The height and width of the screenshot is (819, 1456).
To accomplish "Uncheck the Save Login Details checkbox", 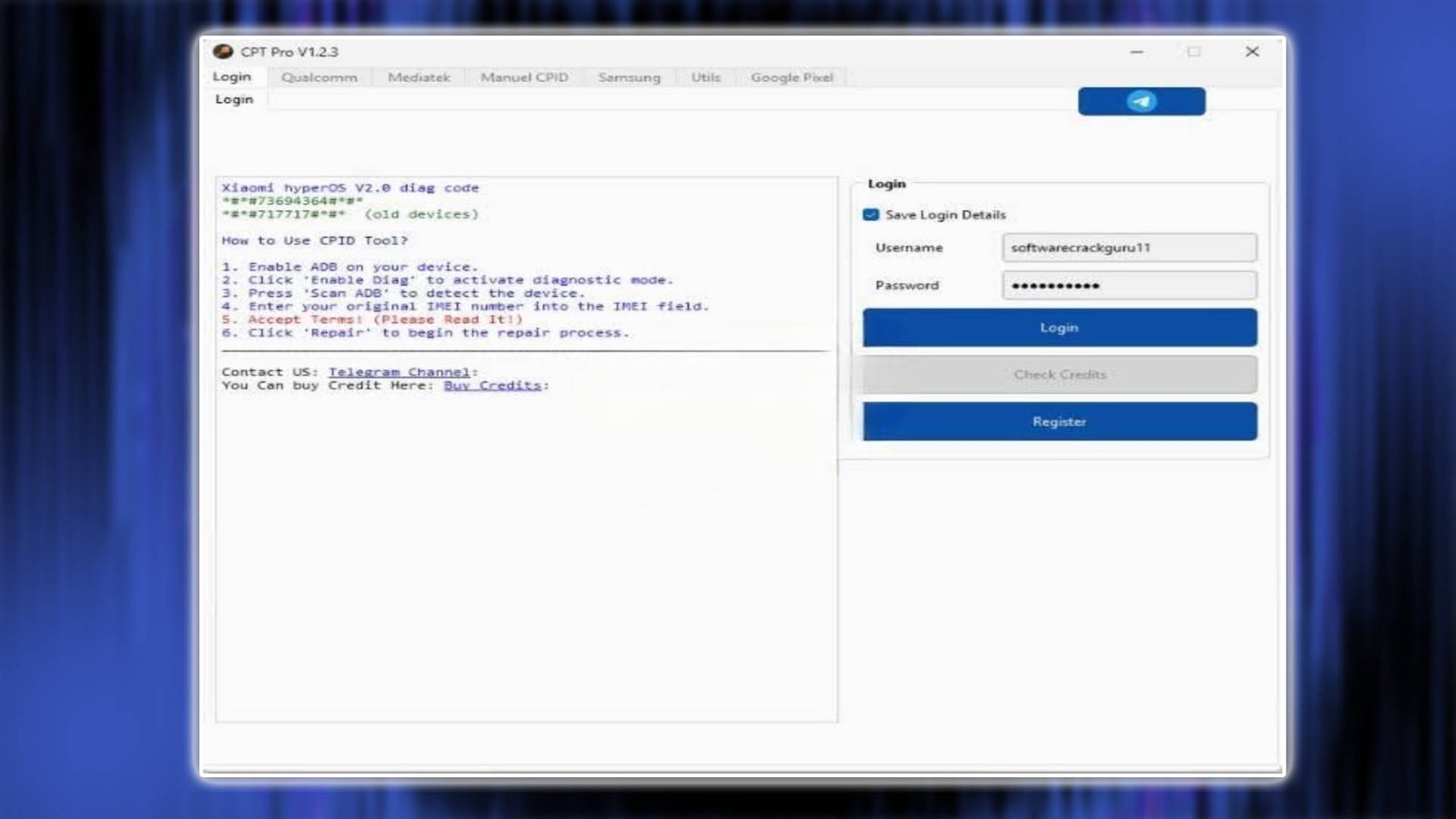I will tap(871, 215).
